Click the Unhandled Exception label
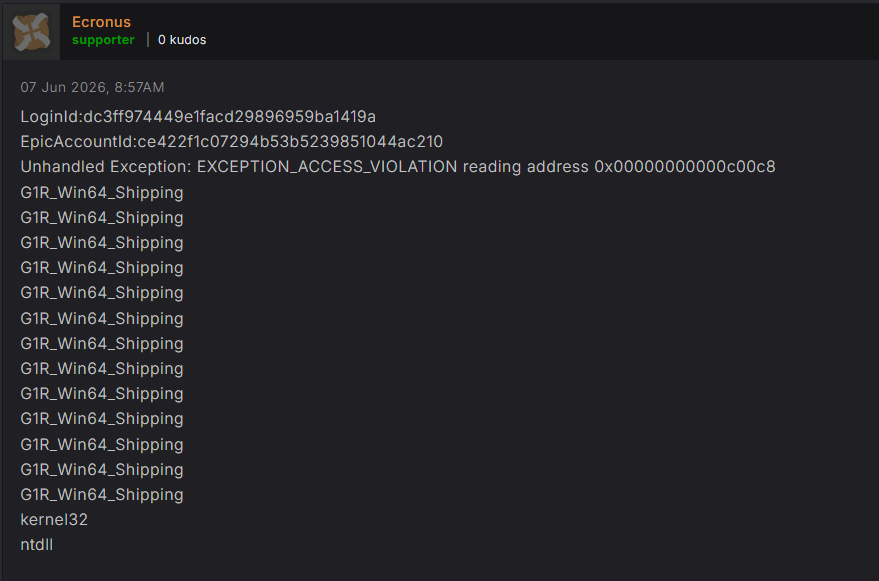 click(106, 167)
